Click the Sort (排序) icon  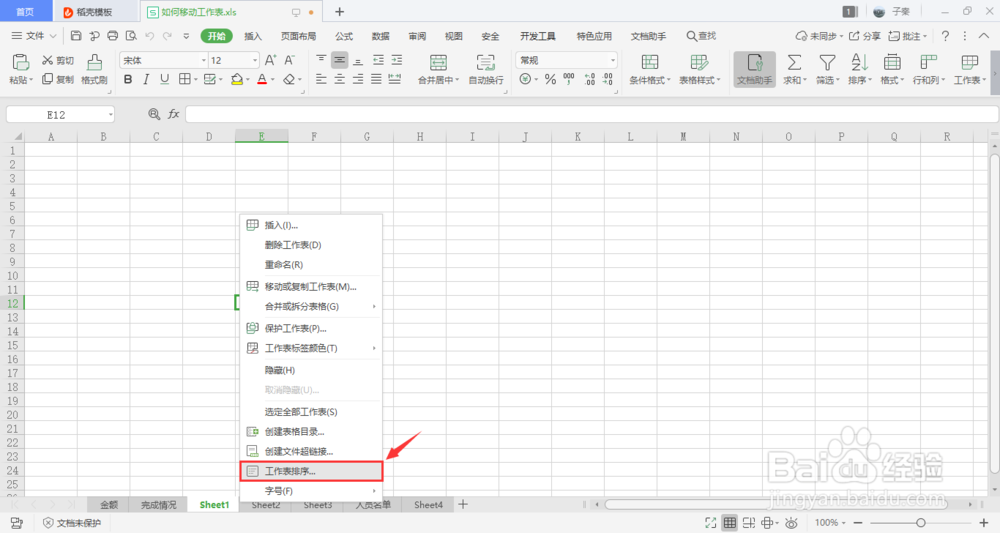pyautogui.click(x=859, y=62)
